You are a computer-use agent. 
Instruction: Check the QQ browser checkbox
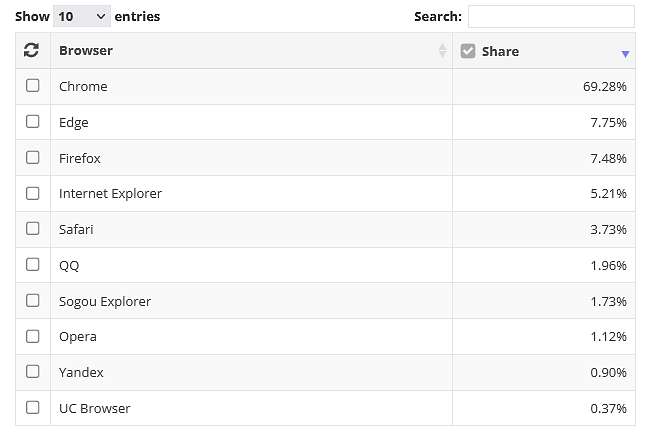coord(33,265)
